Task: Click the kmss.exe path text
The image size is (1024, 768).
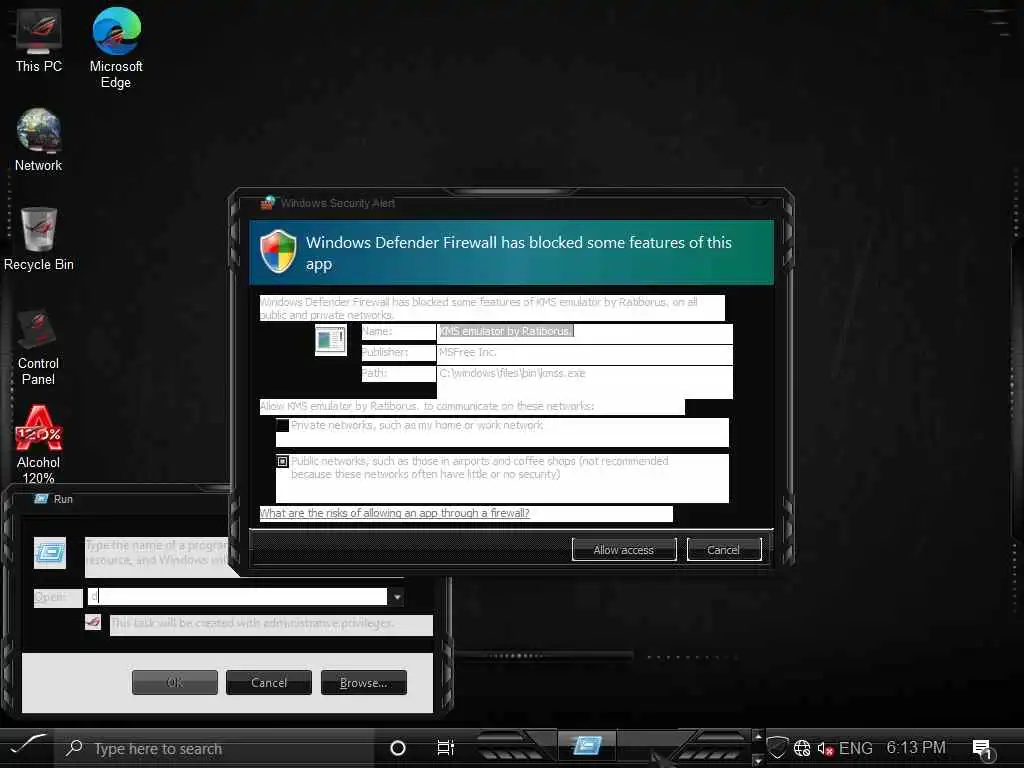Action: click(x=512, y=373)
